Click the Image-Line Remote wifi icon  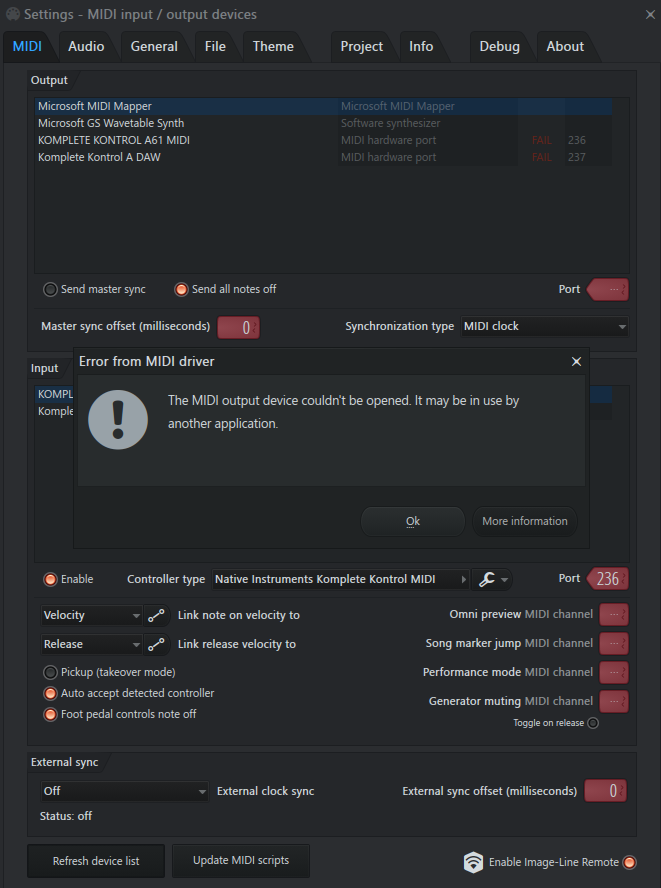(x=473, y=862)
